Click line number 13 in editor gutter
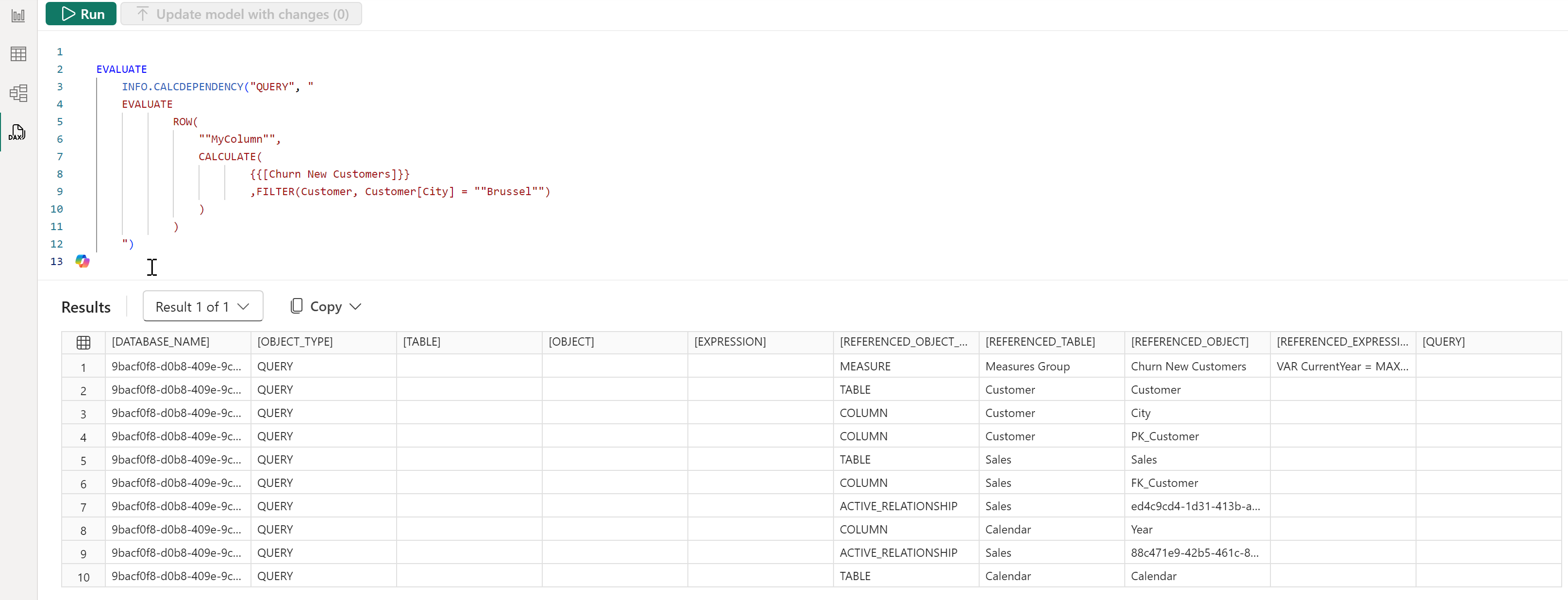Image resolution: width=1568 pixels, height=600 pixels. coord(57,261)
